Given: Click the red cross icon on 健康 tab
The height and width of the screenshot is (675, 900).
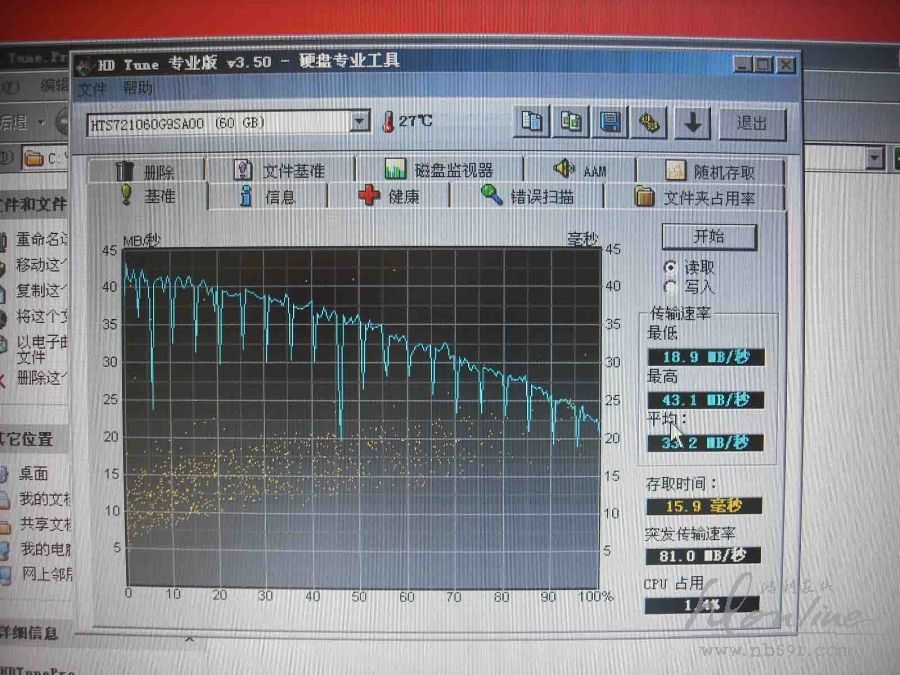Looking at the screenshot, I should coord(369,195).
